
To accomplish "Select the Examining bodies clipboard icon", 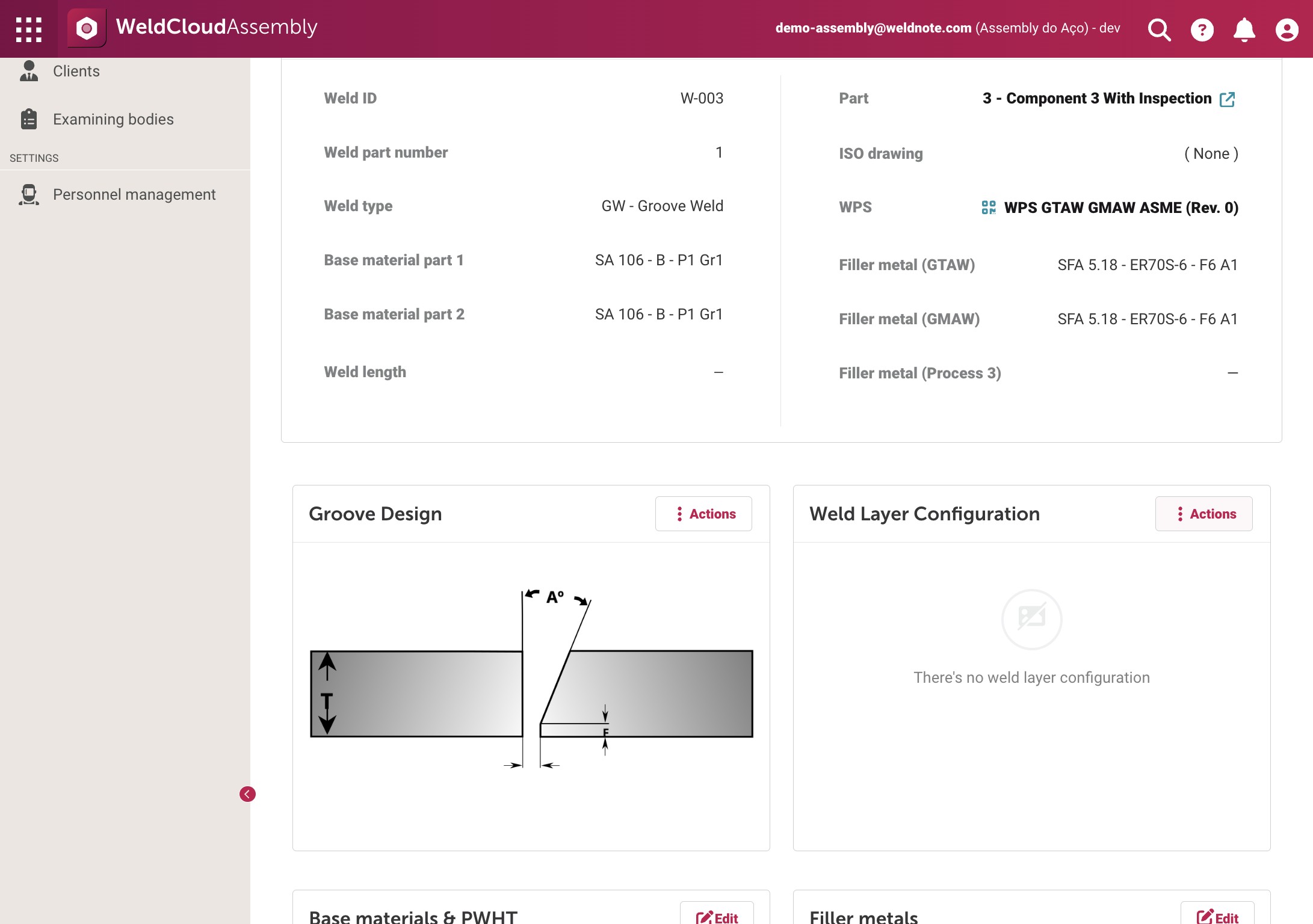I will (29, 119).
